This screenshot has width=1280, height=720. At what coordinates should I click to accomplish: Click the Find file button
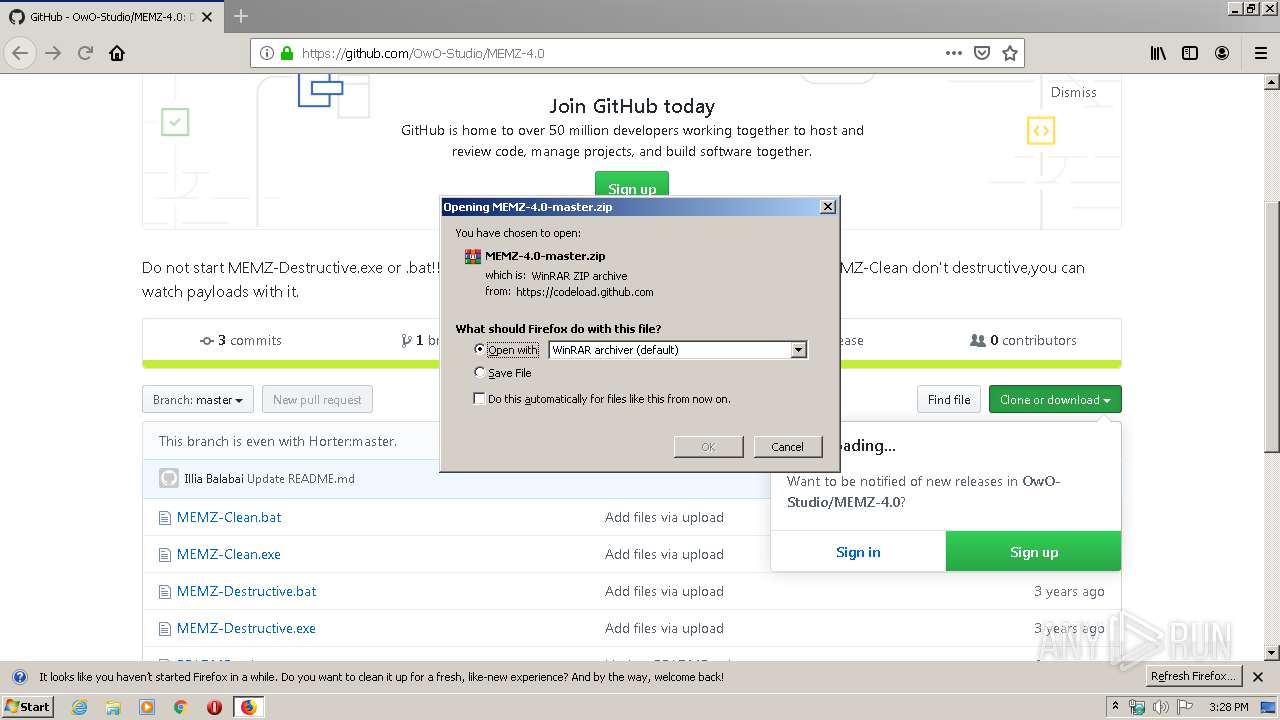tap(949, 400)
